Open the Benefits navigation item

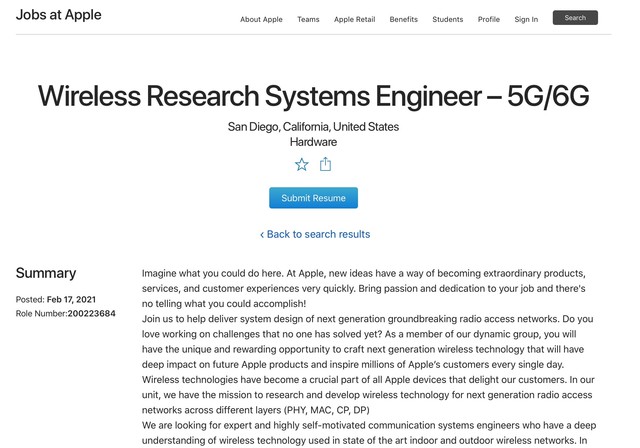coord(403,19)
